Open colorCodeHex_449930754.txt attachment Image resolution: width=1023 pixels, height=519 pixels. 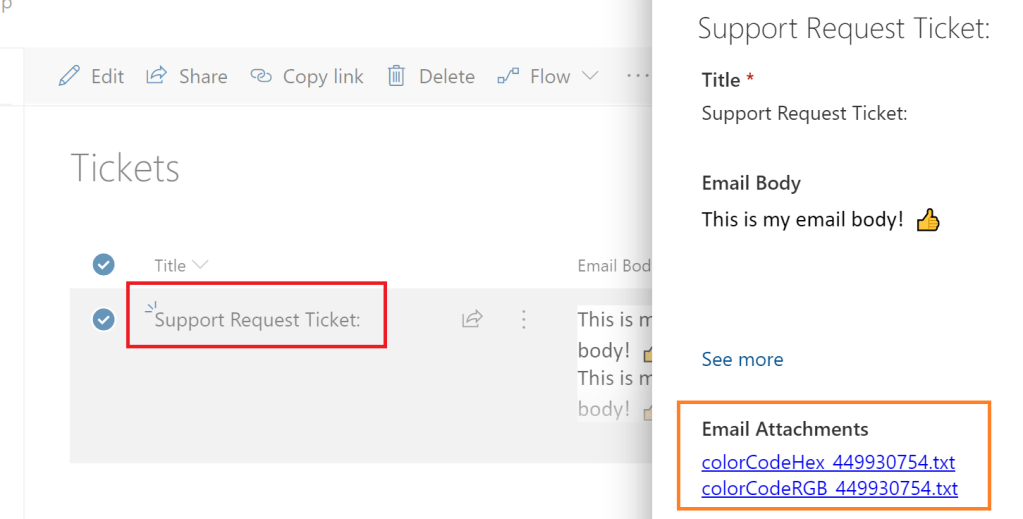828,462
